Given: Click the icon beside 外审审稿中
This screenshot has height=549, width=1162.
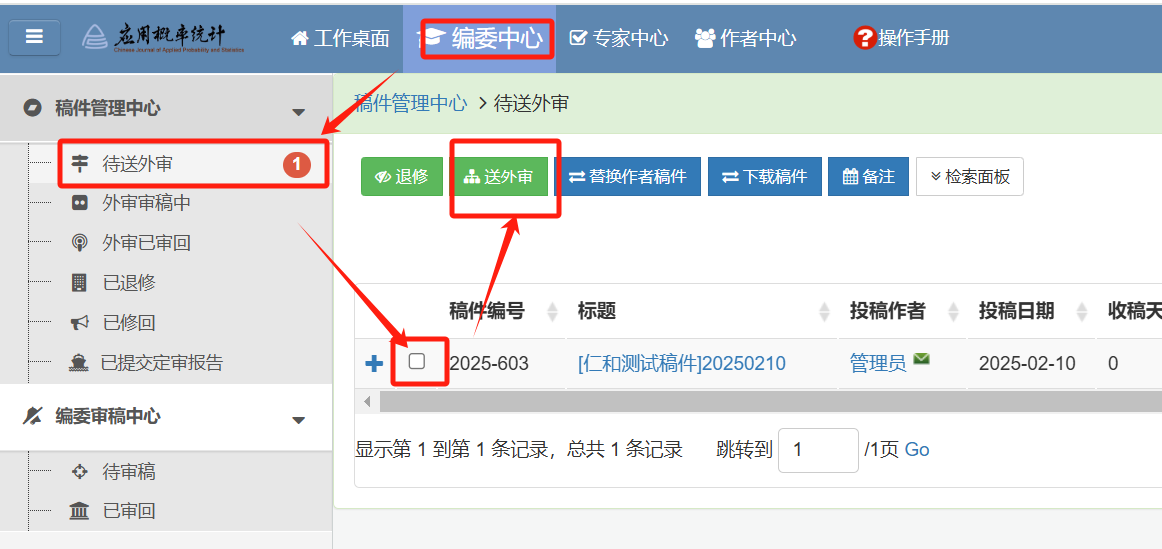Looking at the screenshot, I should click(x=79, y=203).
